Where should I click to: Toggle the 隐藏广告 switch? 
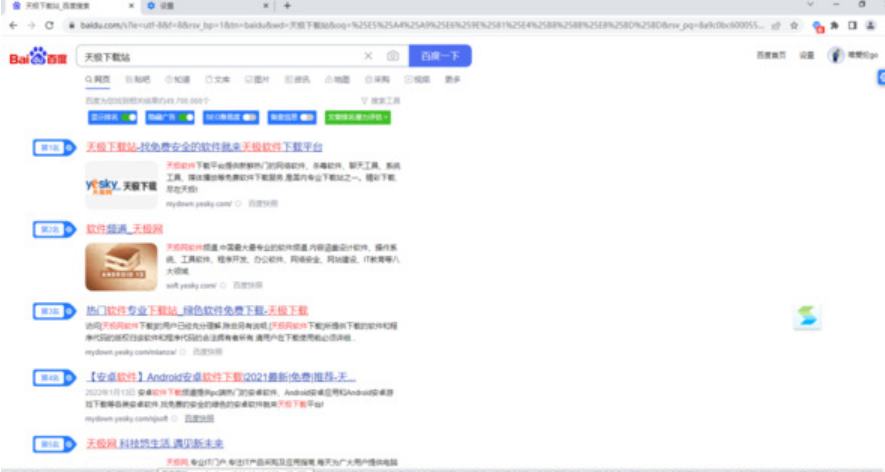186,117
